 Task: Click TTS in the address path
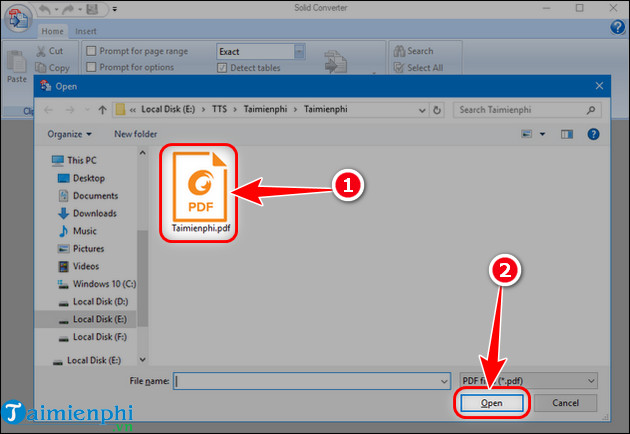[x=219, y=109]
